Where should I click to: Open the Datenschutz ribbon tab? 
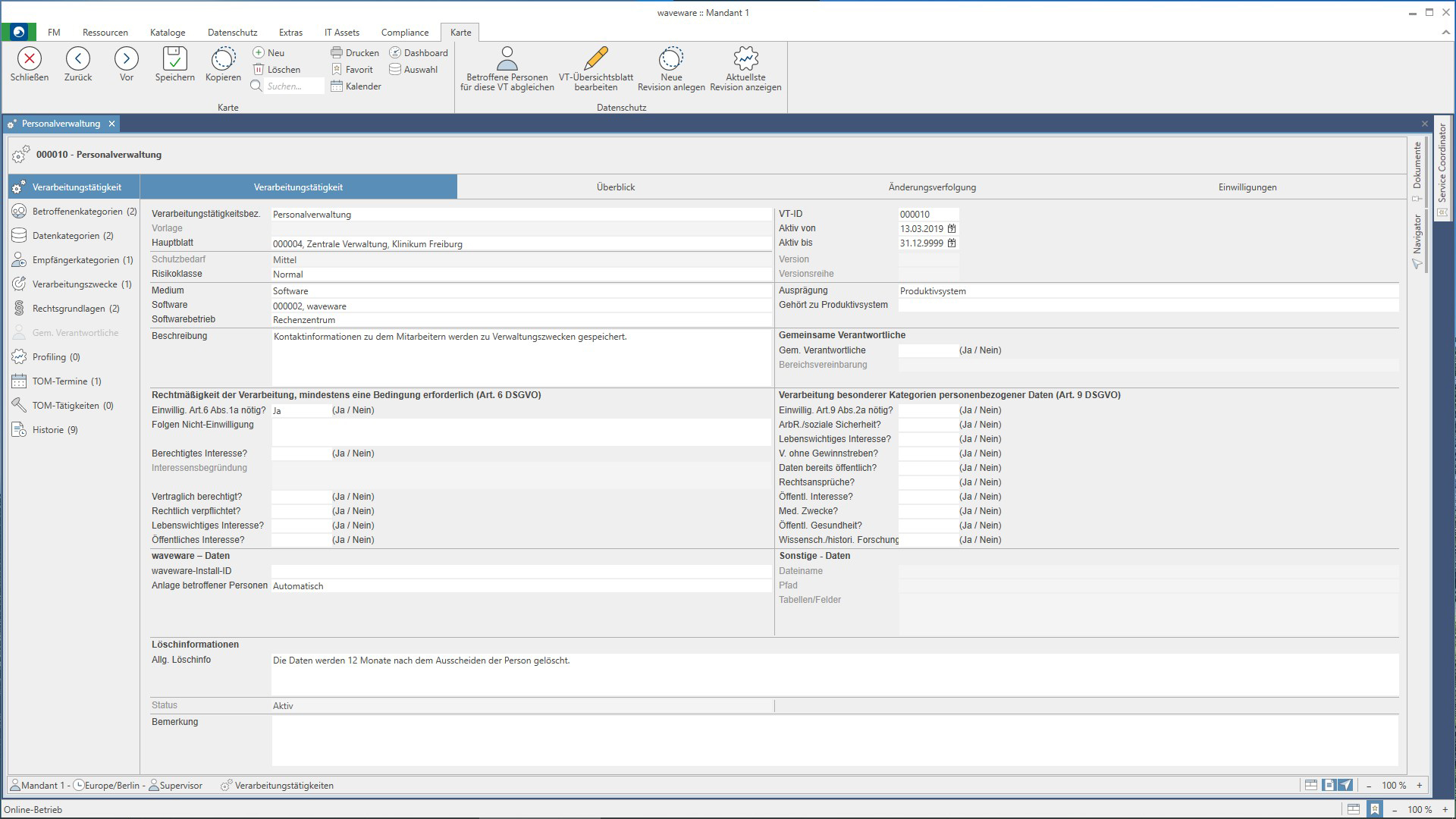(232, 33)
